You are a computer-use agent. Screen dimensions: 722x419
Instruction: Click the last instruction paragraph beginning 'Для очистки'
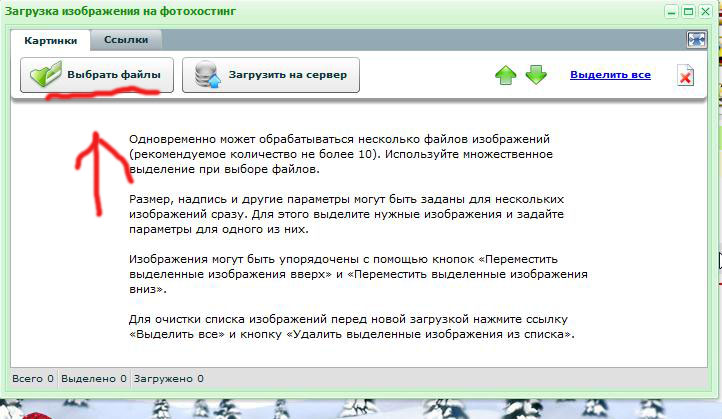click(354, 326)
